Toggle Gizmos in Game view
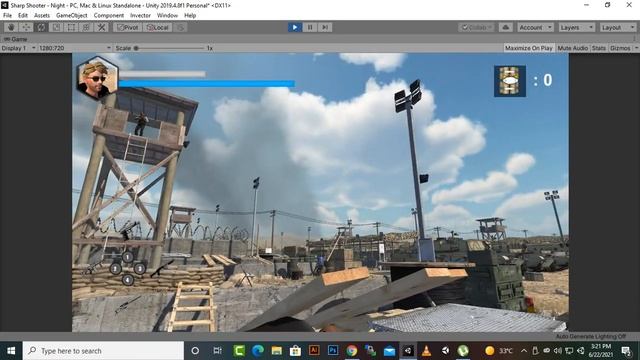Viewport: 640px width, 360px height. [620, 48]
